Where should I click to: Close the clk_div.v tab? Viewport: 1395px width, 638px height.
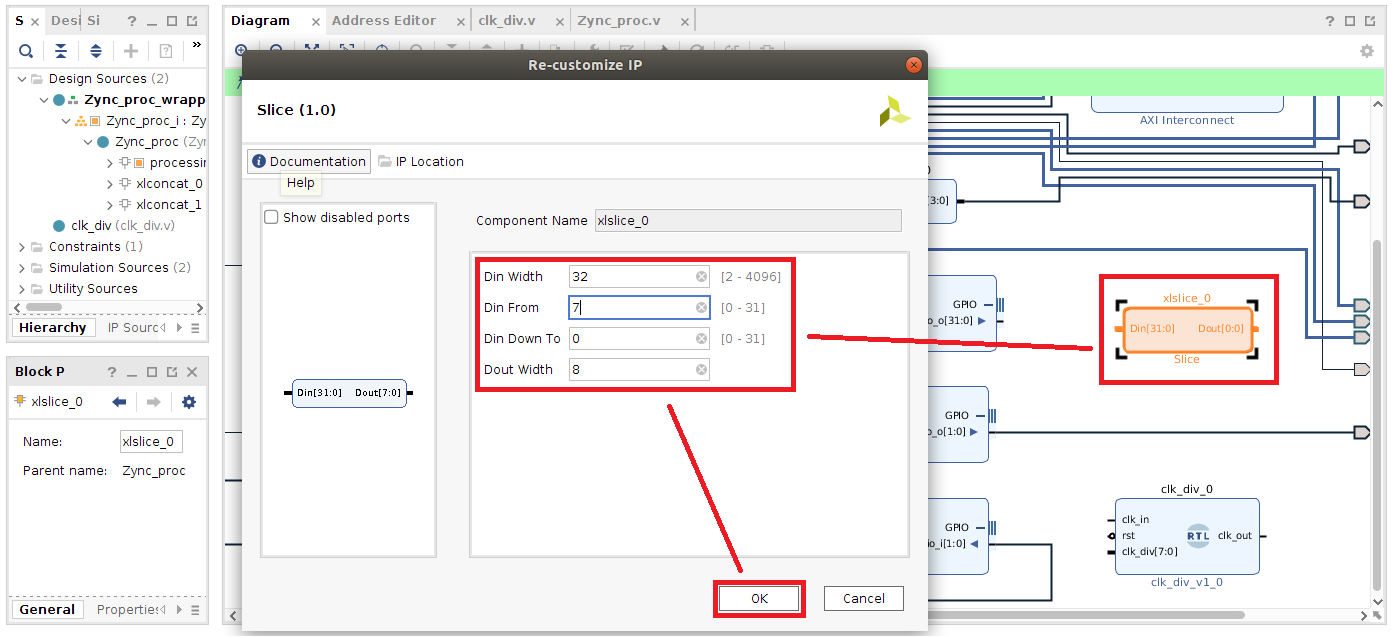coord(561,21)
